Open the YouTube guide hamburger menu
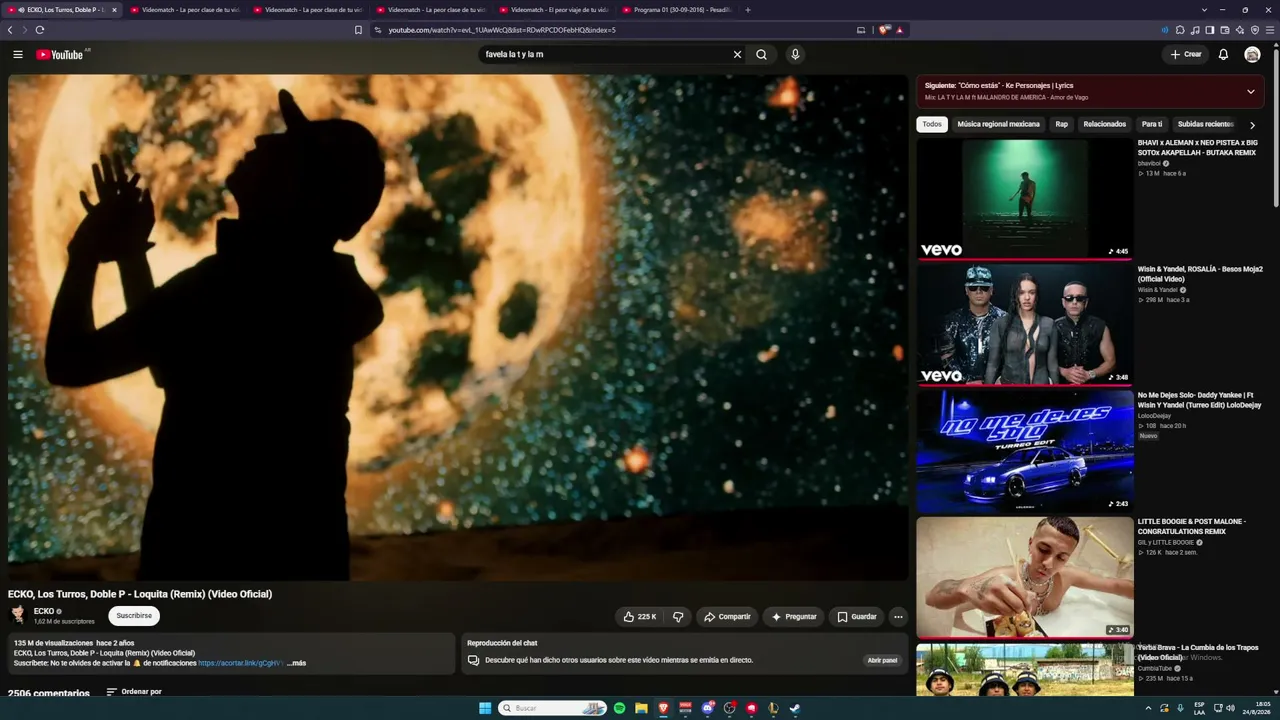 click(x=18, y=54)
